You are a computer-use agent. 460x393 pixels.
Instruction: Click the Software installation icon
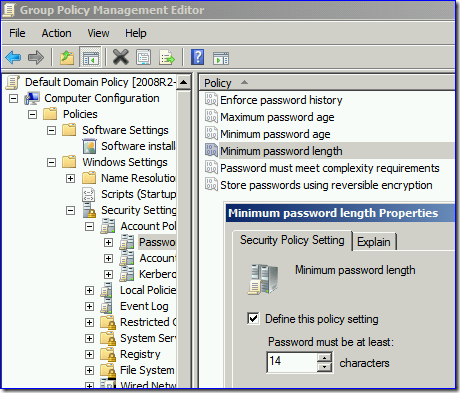click(89, 146)
